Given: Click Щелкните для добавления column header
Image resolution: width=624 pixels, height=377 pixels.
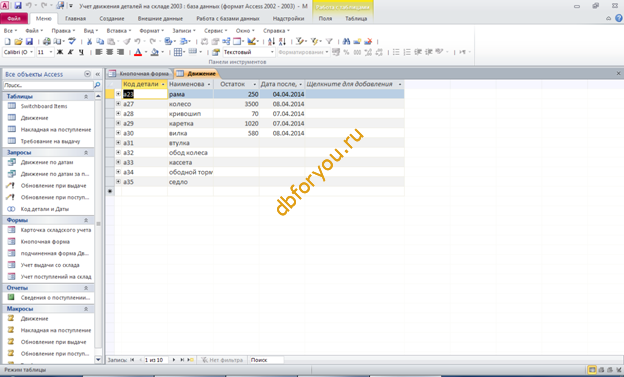Looking at the screenshot, I should [354, 84].
